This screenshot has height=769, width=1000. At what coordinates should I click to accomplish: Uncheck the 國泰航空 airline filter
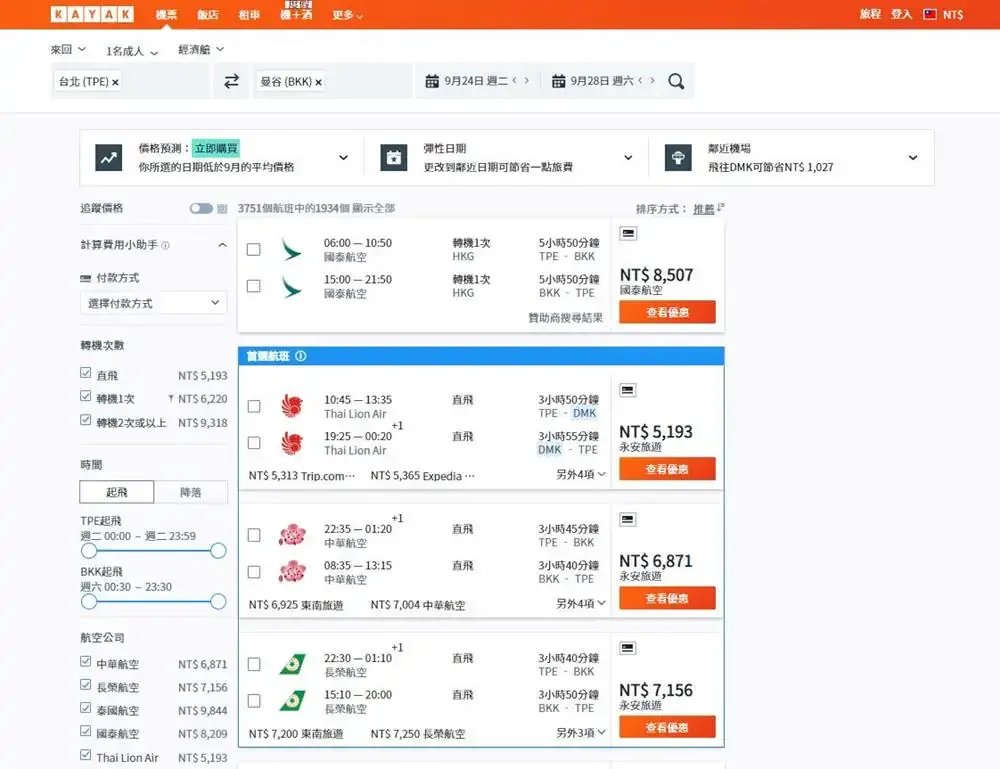(85, 731)
